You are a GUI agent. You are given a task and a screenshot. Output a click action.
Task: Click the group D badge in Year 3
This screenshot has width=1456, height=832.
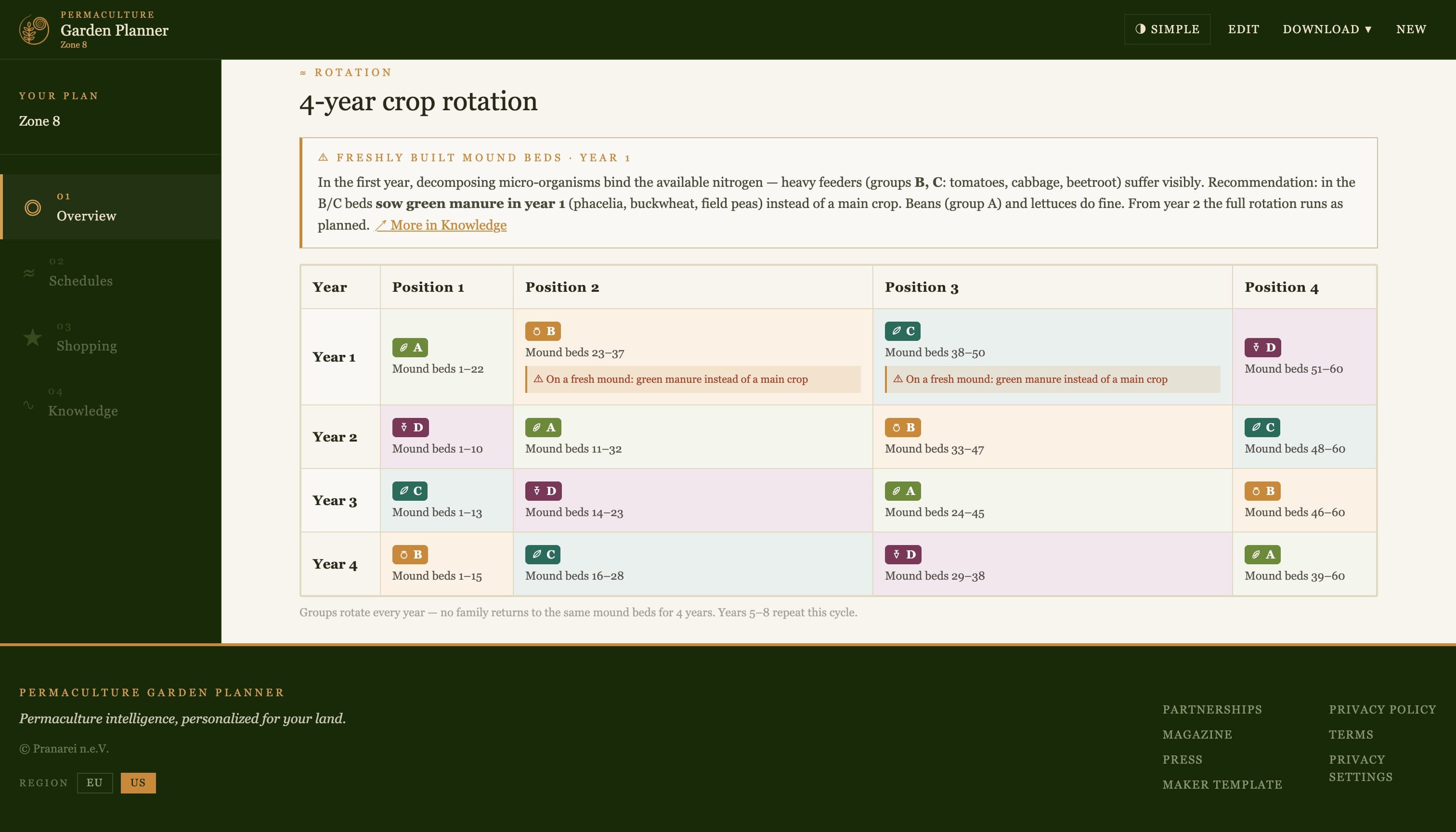tap(544, 491)
